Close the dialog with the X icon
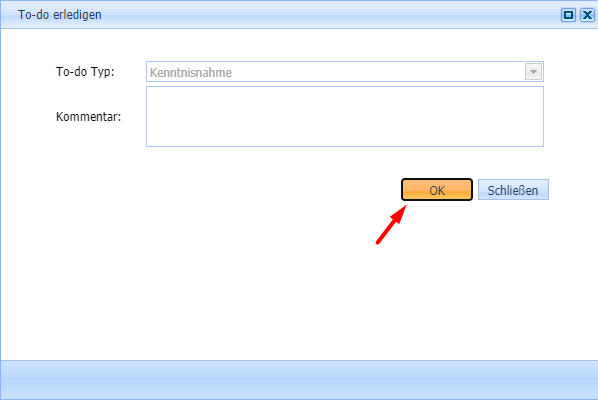The width and height of the screenshot is (598, 400). pos(587,15)
